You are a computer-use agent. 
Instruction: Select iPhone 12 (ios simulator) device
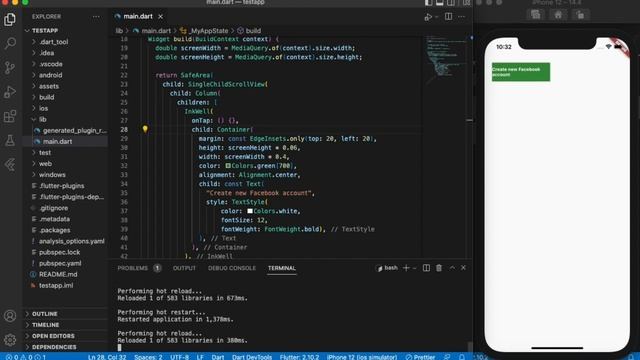pos(362,357)
